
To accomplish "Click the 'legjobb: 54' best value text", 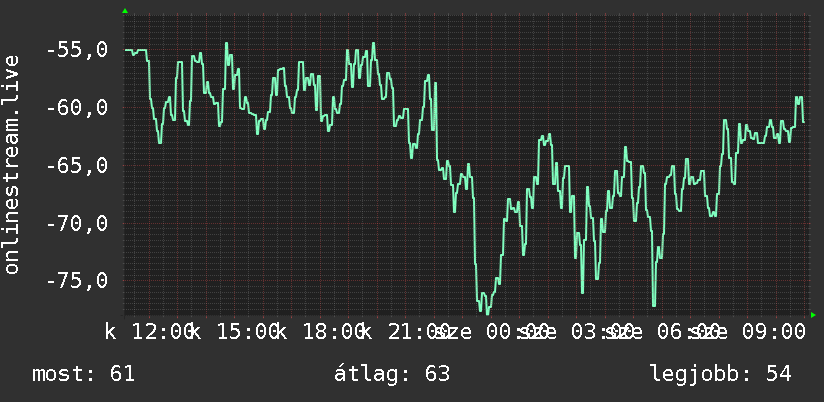I will click(x=721, y=374).
